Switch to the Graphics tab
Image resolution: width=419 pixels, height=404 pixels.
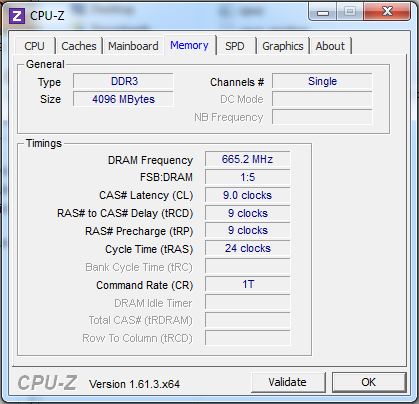pos(283,46)
